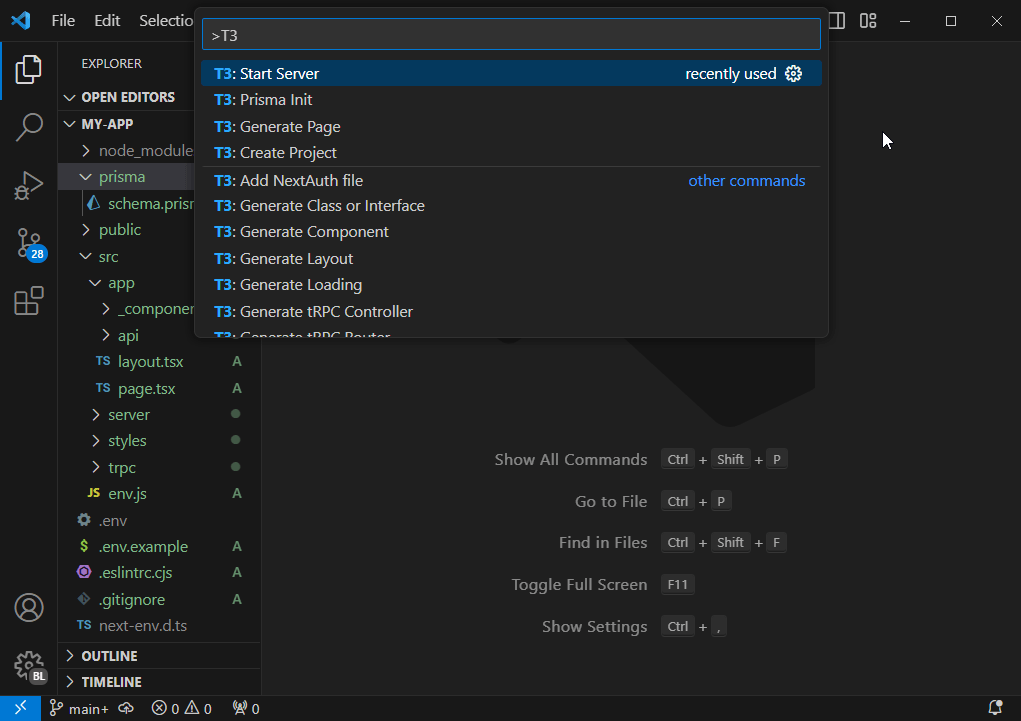Run the T3: Generate Loading command
Image resolution: width=1021 pixels, height=721 pixels.
point(511,285)
